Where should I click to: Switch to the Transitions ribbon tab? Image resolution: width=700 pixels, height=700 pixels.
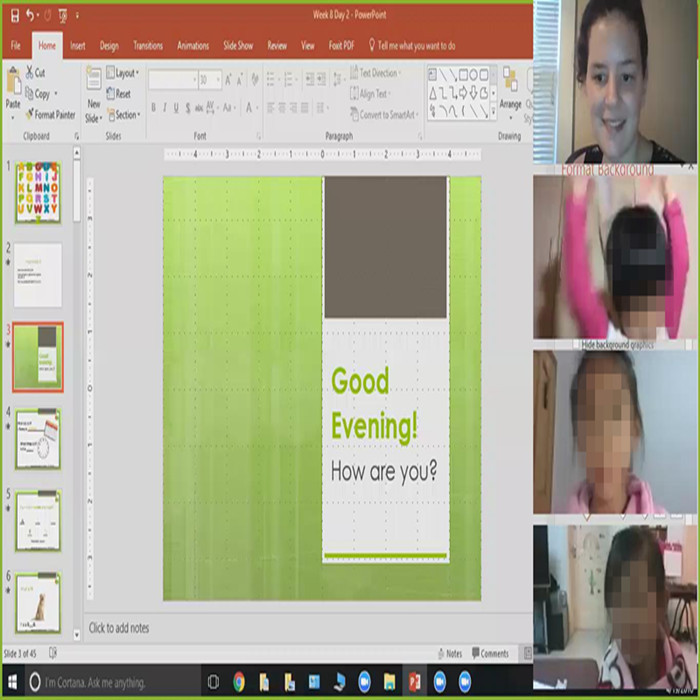click(x=147, y=46)
